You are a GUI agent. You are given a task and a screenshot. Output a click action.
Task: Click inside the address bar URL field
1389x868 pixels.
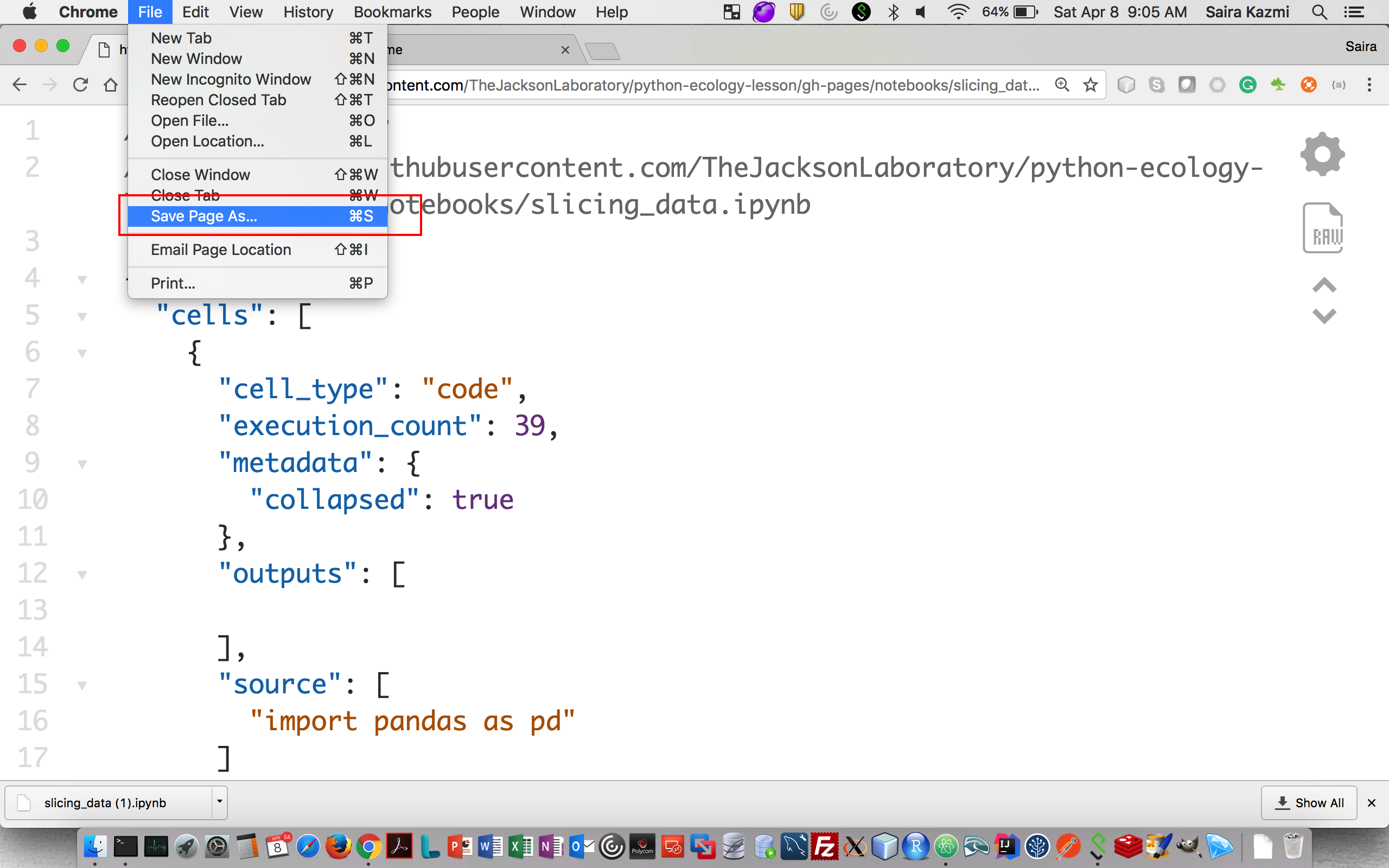click(689, 85)
